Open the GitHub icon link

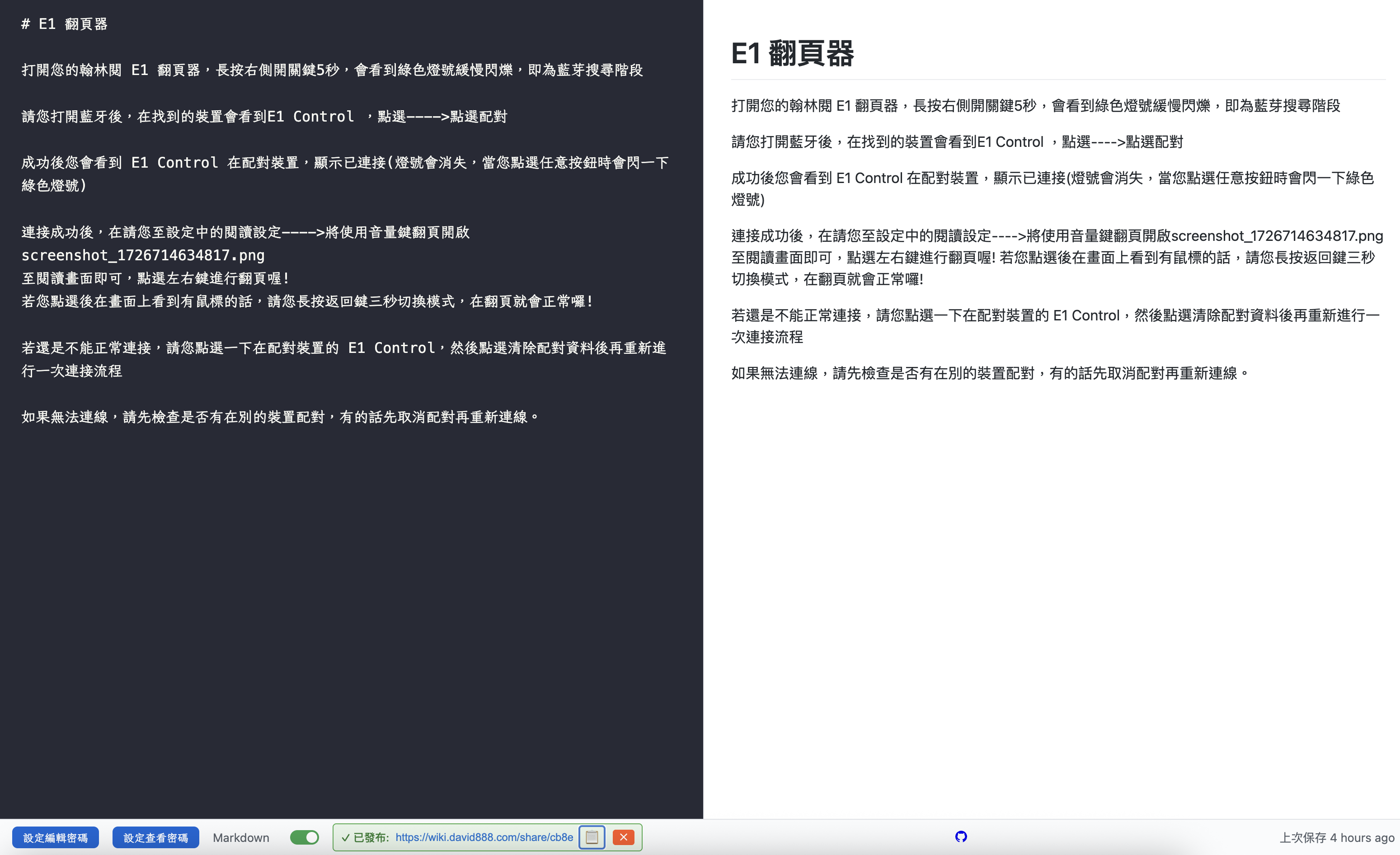click(961, 836)
